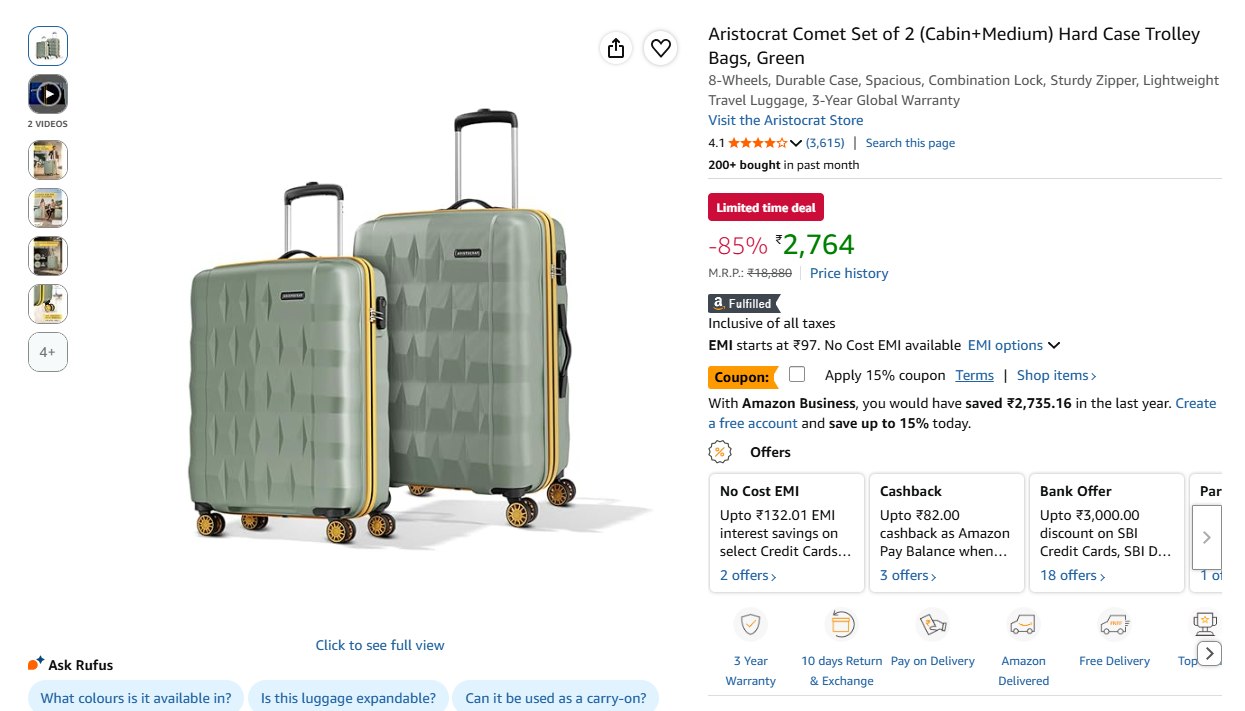Tick the Apply 15% coupon checkbox
Screen dimensions: 1245x711
[797, 374]
